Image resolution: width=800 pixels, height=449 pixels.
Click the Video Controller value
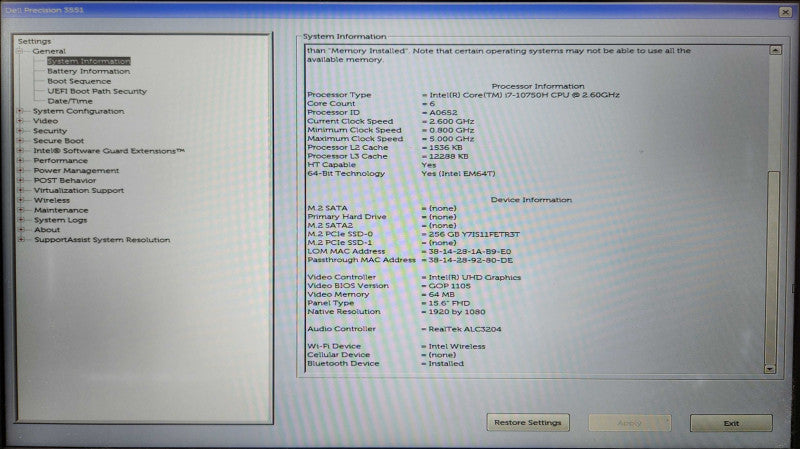coord(474,278)
